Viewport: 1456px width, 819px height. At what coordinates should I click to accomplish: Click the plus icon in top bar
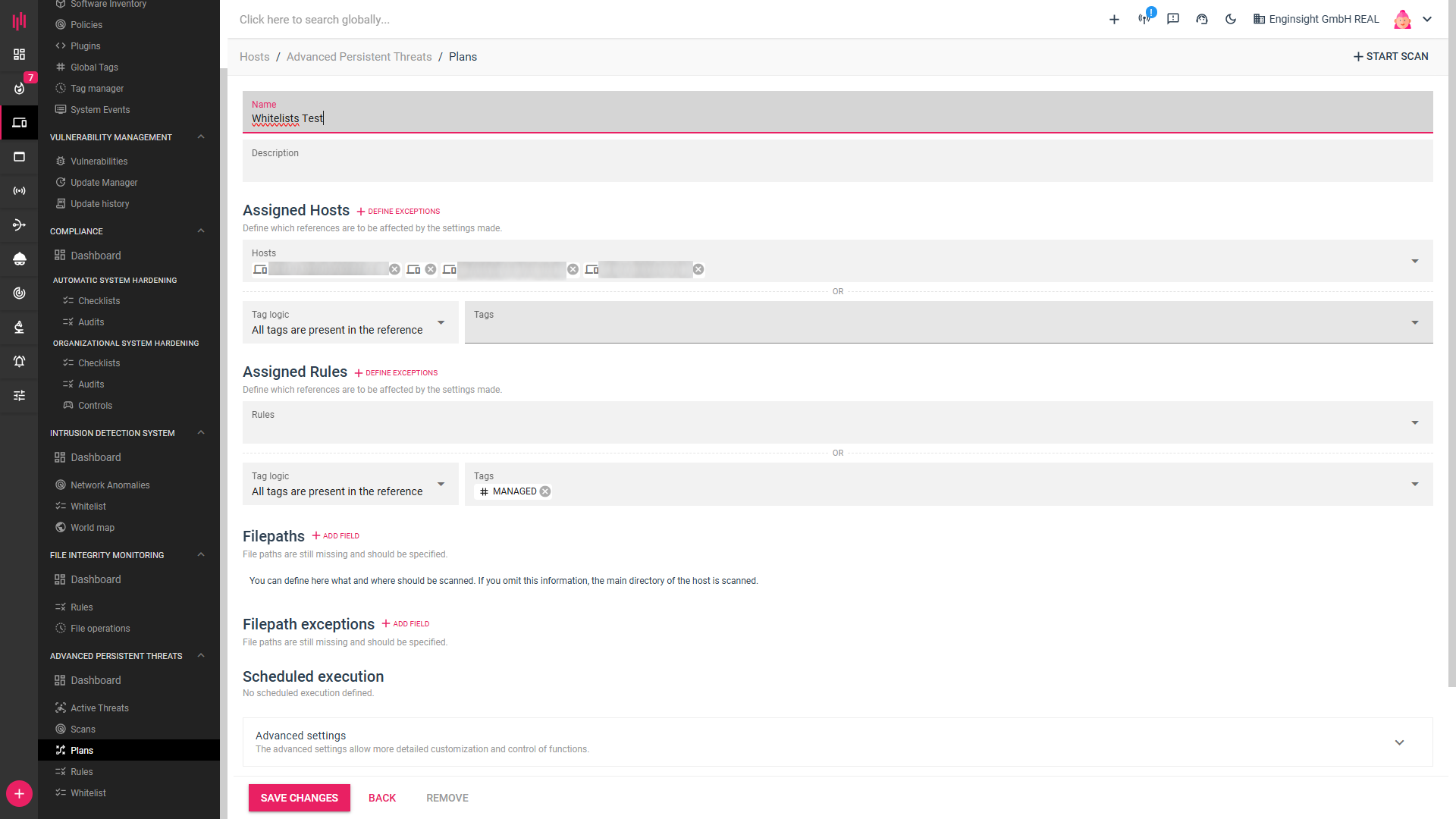pyautogui.click(x=1114, y=19)
